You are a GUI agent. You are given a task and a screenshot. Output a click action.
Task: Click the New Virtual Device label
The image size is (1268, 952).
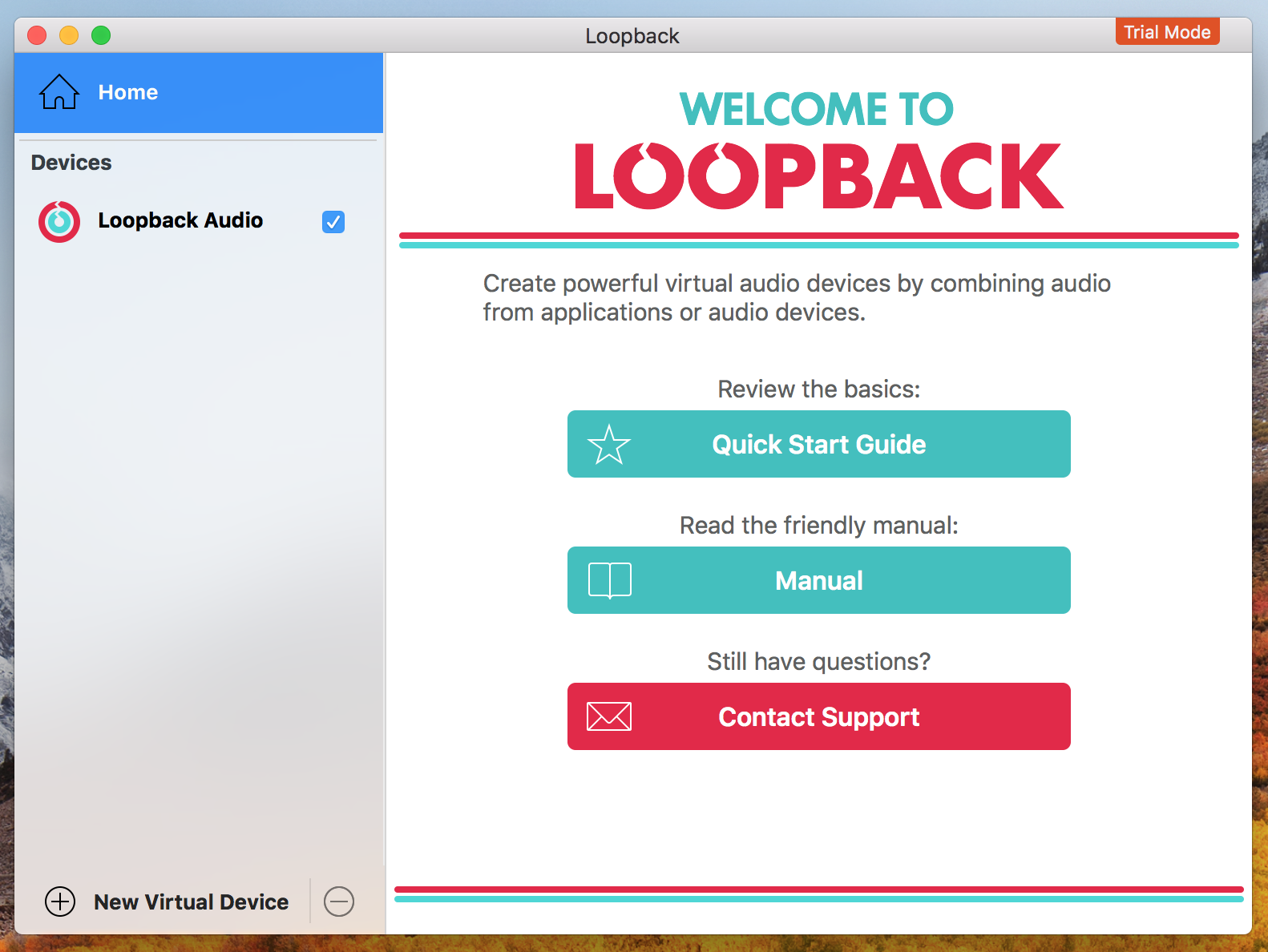click(191, 902)
